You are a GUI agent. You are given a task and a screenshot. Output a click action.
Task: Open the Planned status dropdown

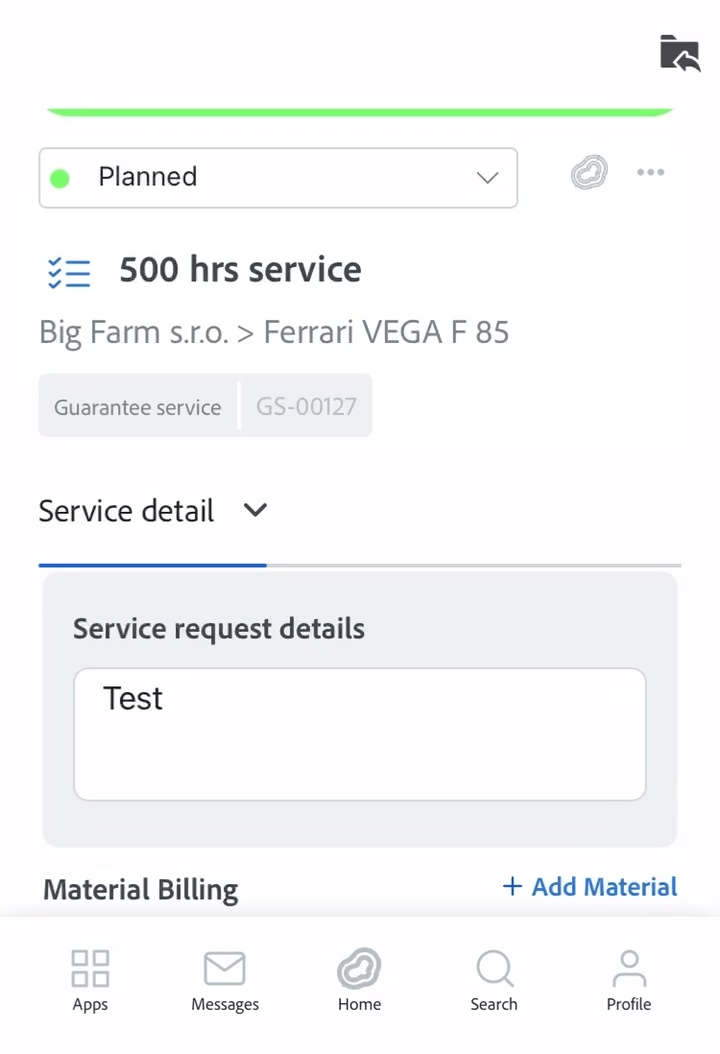click(278, 177)
